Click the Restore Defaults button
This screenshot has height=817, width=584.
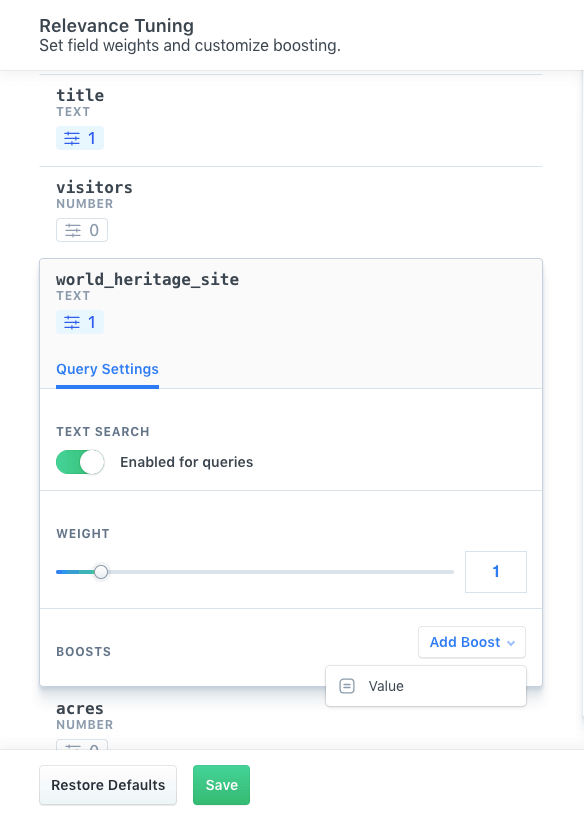107,785
